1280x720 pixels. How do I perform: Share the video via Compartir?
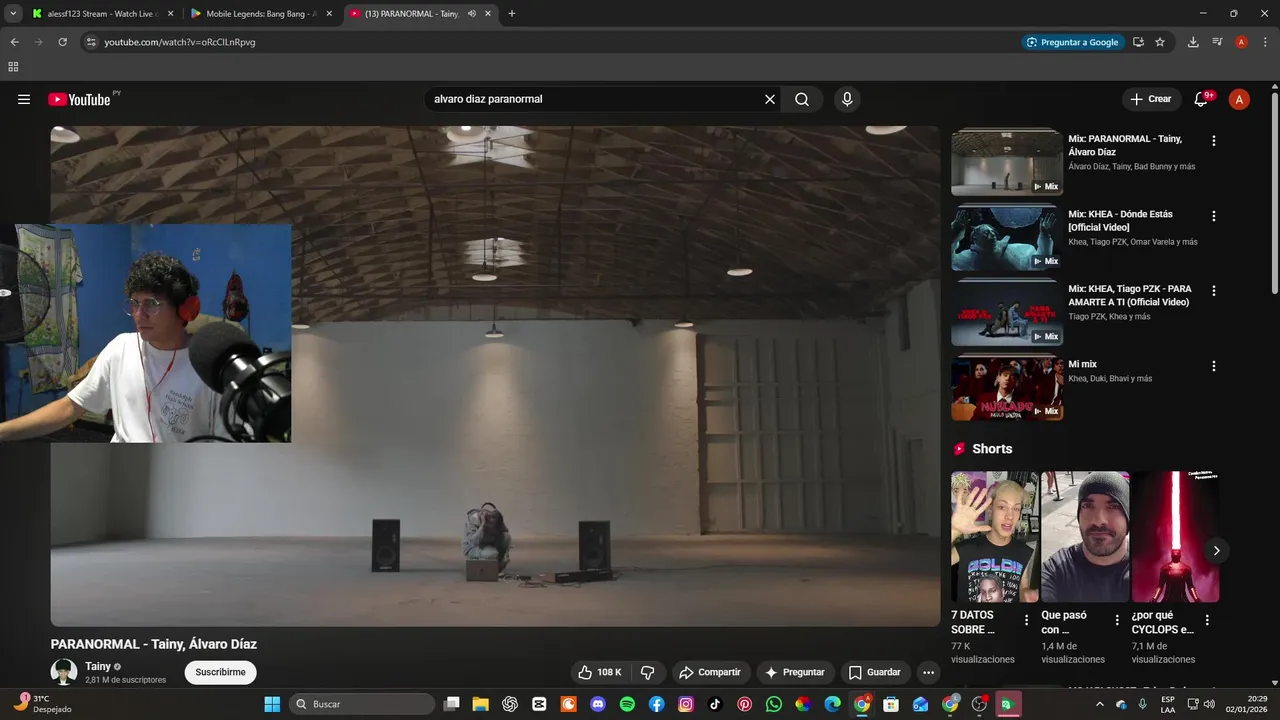[x=710, y=672]
